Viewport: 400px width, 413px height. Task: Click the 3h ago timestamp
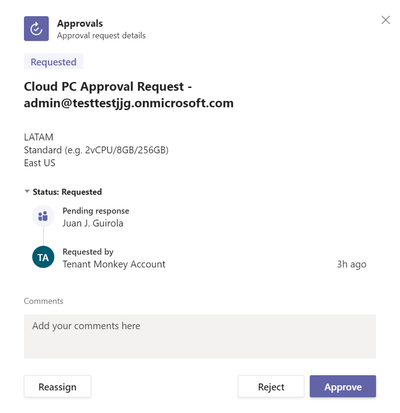point(351,264)
